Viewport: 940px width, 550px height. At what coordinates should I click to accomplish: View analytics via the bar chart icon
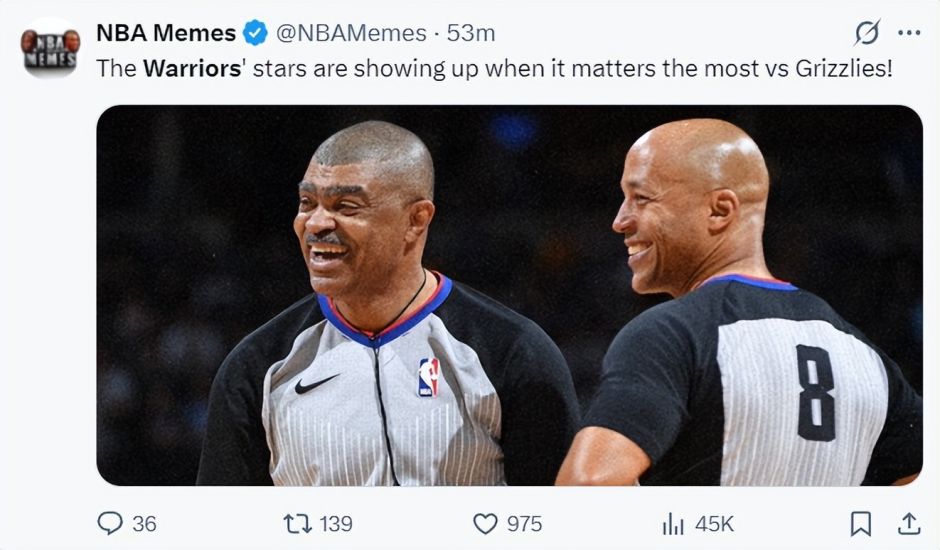point(672,523)
